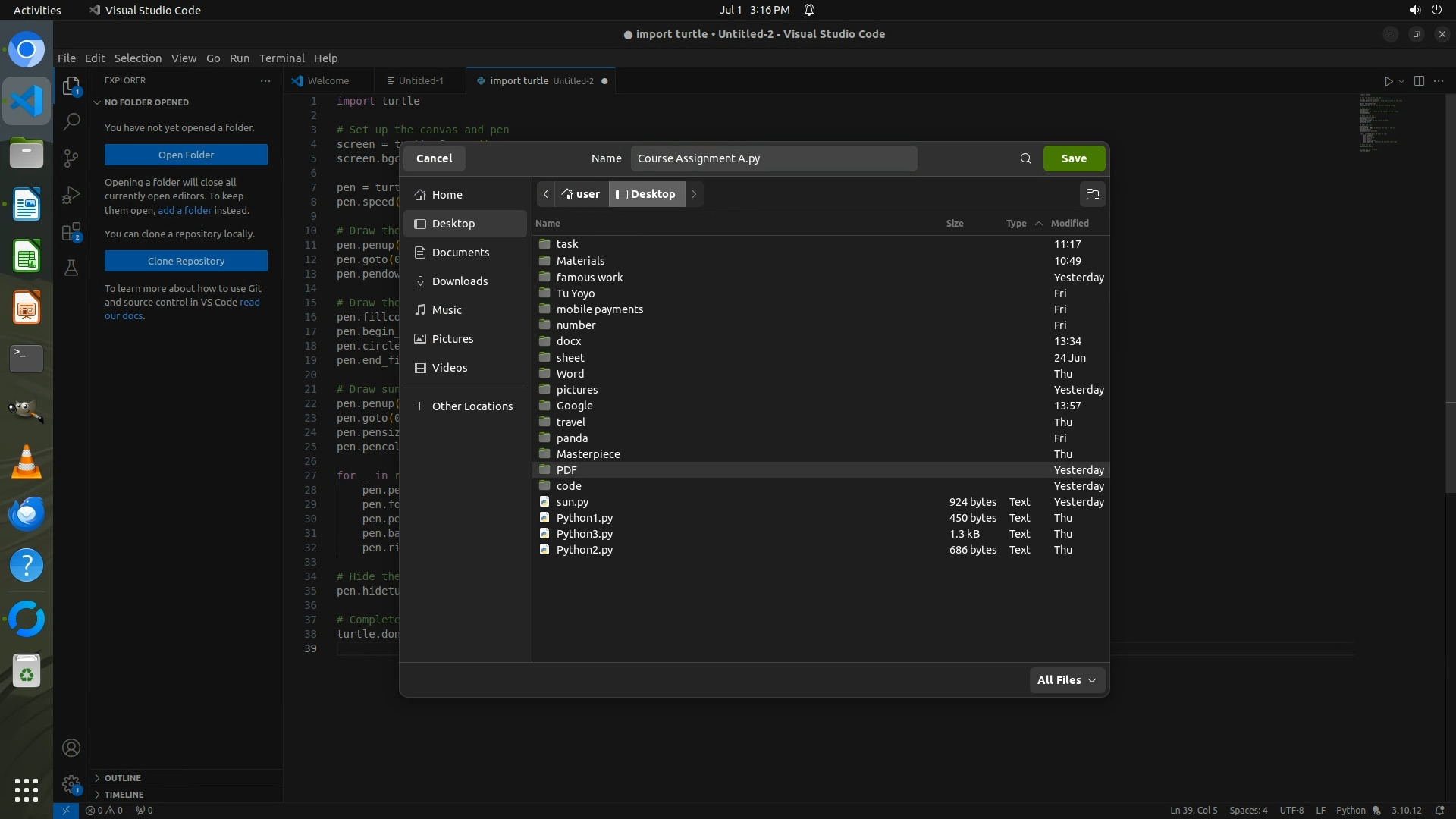Open the All Files filter dropdown
1456x819 pixels.
click(1066, 680)
